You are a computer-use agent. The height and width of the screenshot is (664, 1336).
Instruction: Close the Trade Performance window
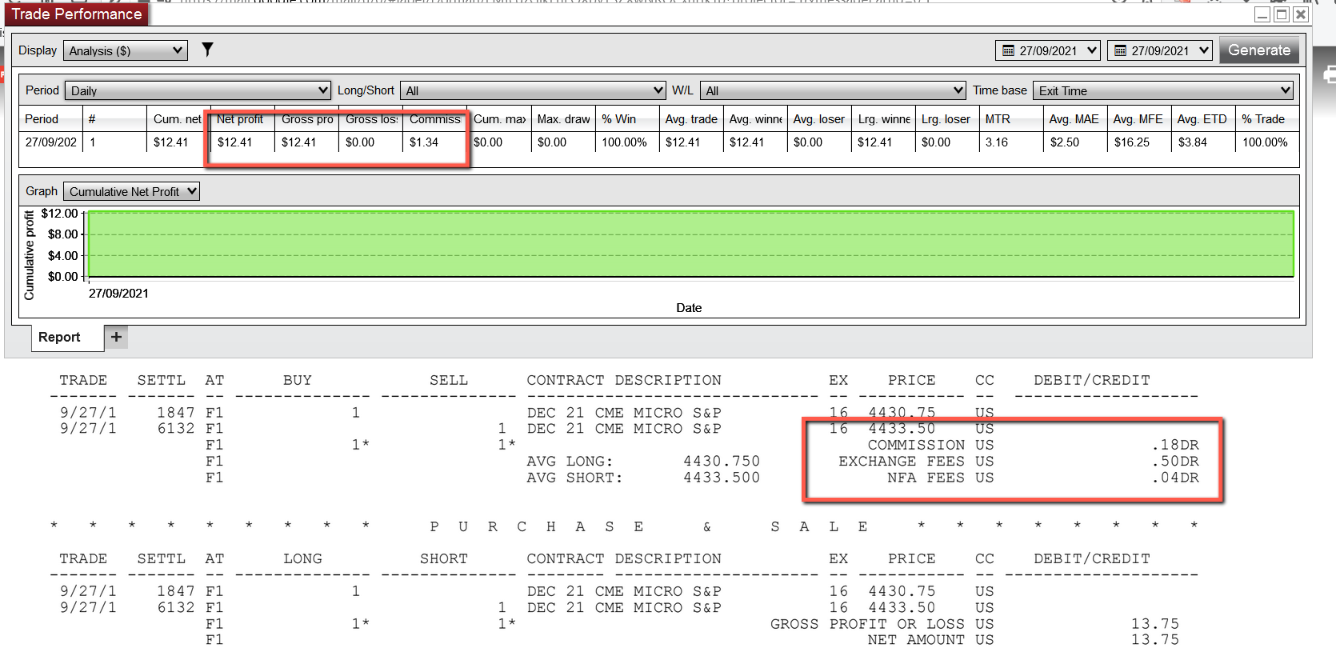(1300, 15)
